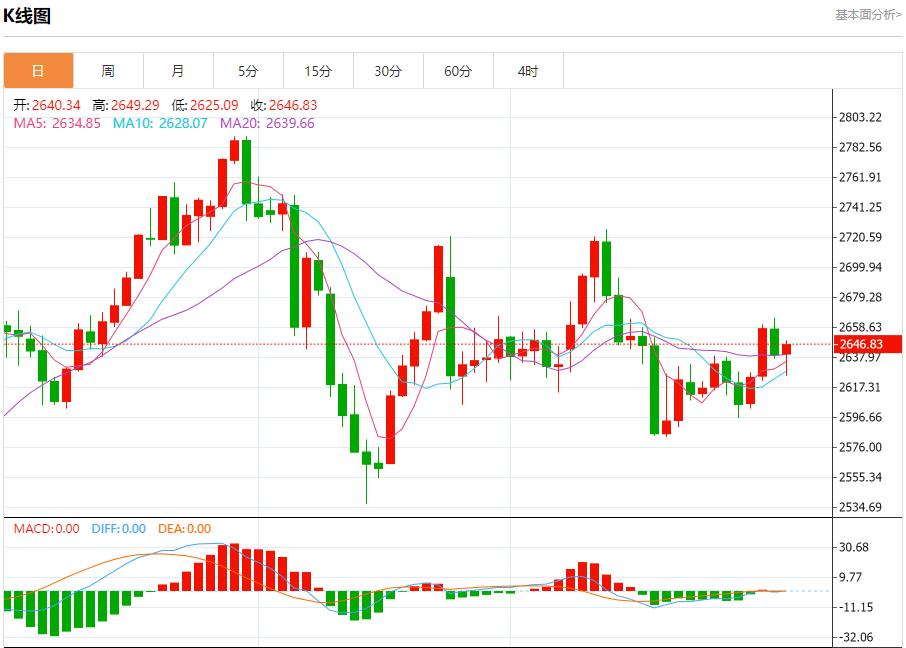The width and height of the screenshot is (906, 648).
Task: Click the DIFF value label
Action: point(118,529)
